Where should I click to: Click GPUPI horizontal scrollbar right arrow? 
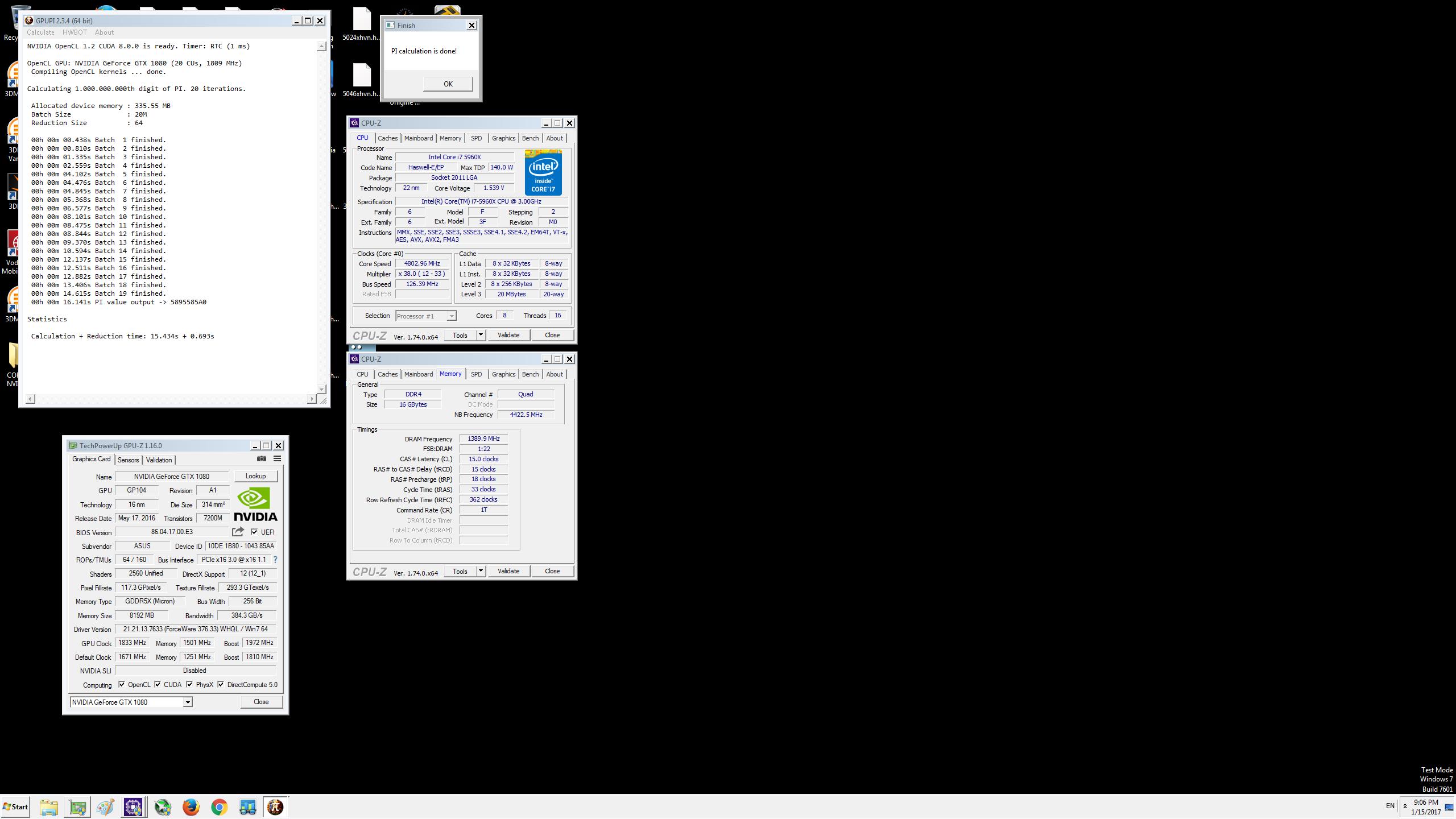[311, 399]
